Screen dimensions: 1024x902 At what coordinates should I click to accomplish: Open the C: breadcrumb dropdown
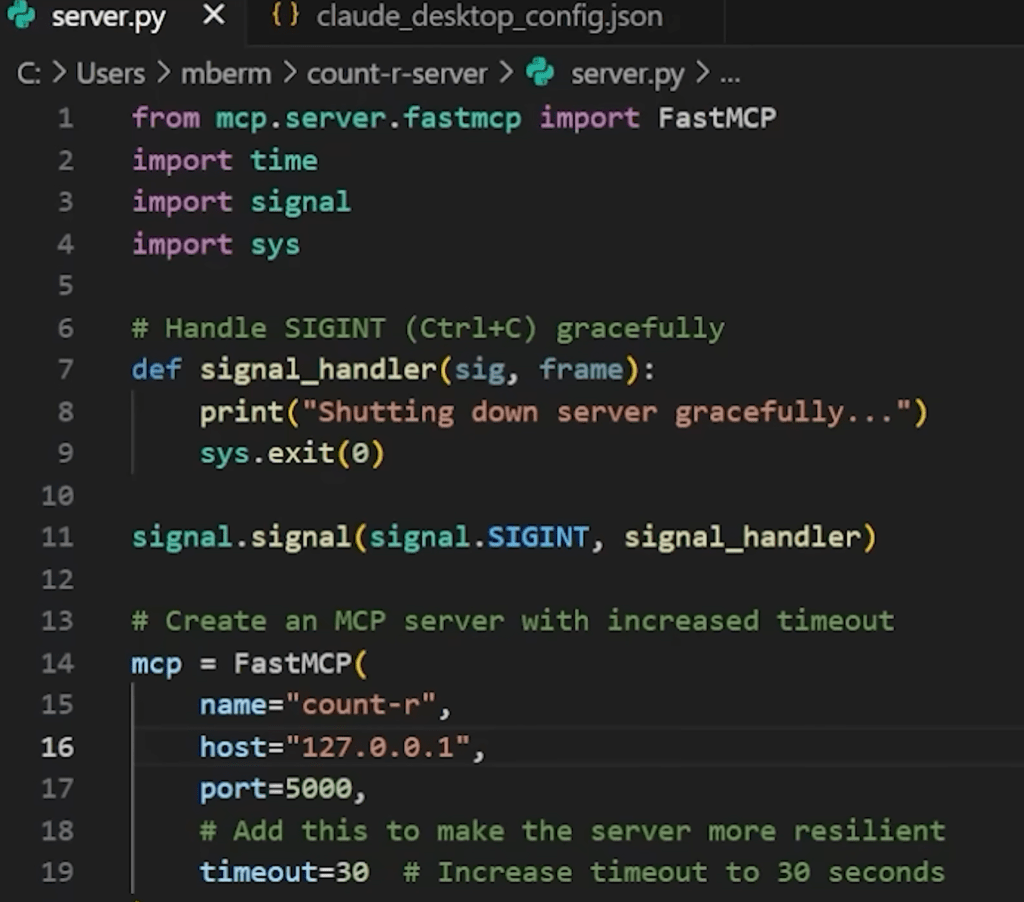[29, 74]
